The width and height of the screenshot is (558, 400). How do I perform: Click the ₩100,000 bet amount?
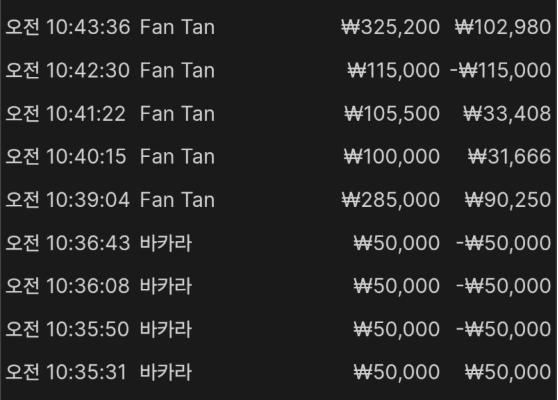pos(392,157)
